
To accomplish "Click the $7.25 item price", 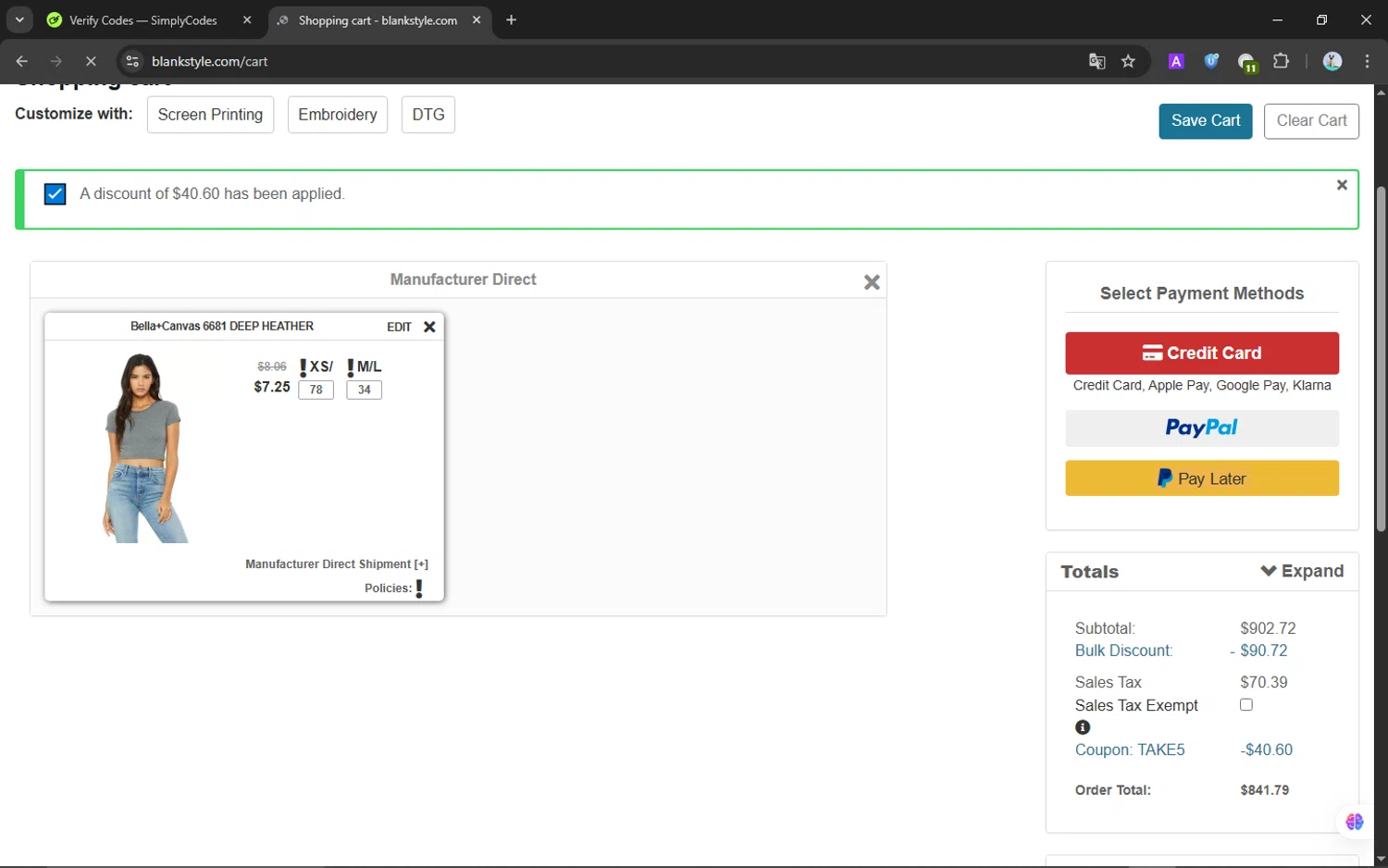I will click(x=272, y=387).
